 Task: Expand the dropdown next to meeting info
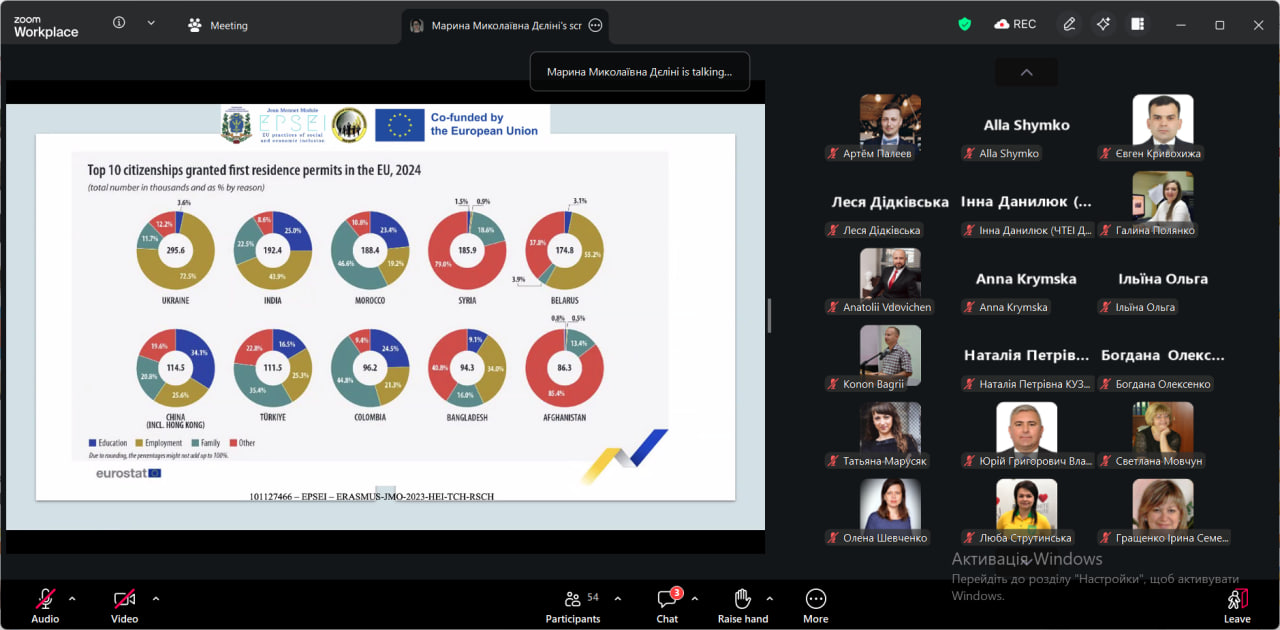pyautogui.click(x=151, y=23)
